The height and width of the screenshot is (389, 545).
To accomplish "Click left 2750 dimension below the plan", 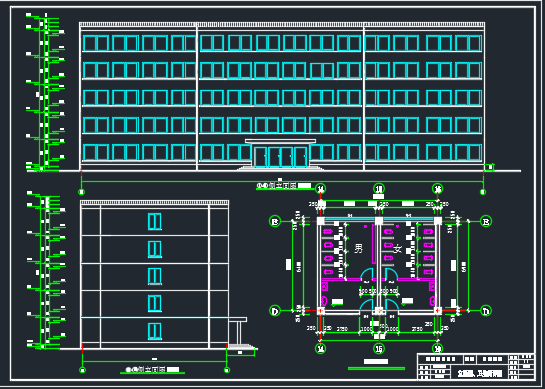I will [343, 329].
